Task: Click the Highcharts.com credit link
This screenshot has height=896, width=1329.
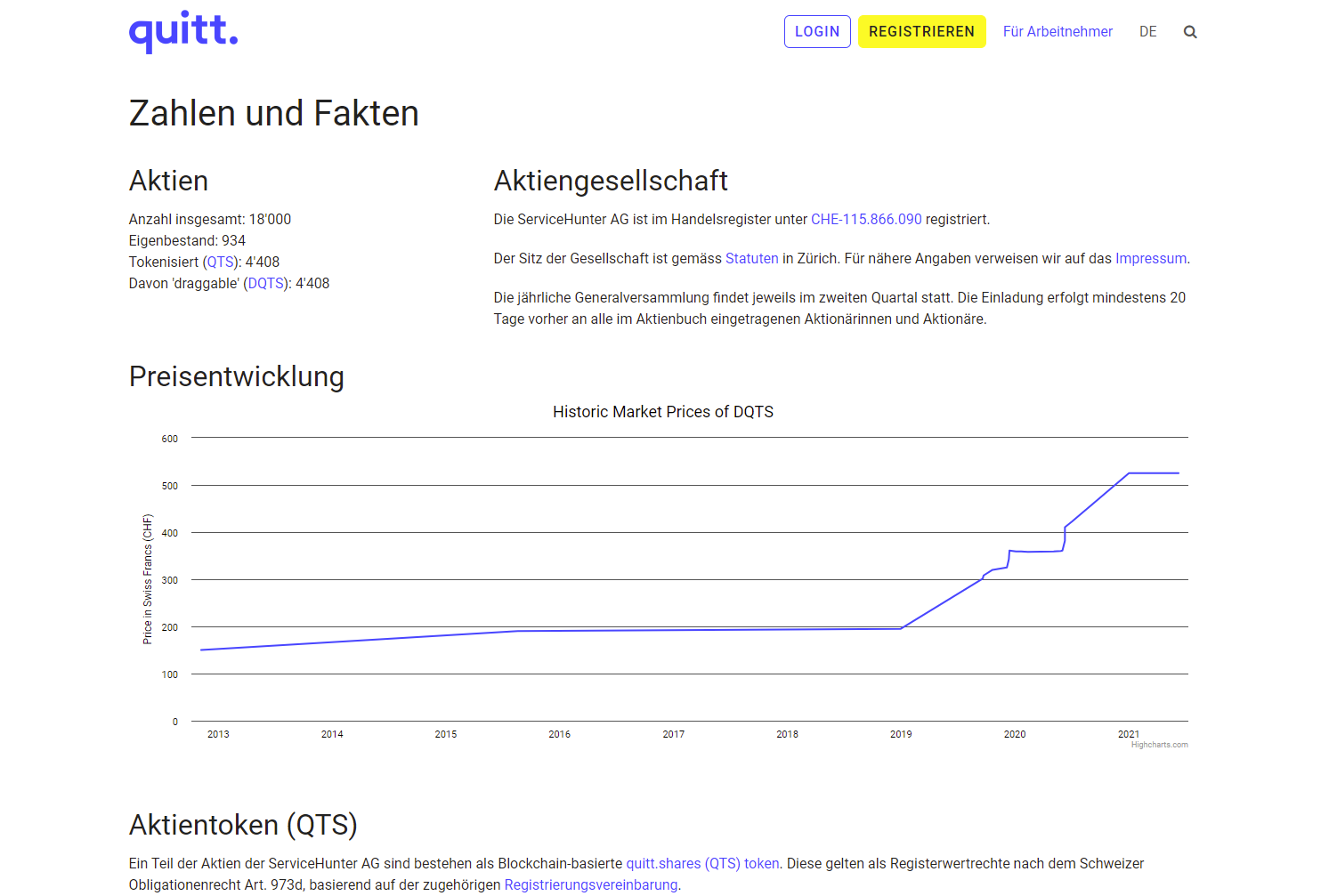Action: (1159, 745)
